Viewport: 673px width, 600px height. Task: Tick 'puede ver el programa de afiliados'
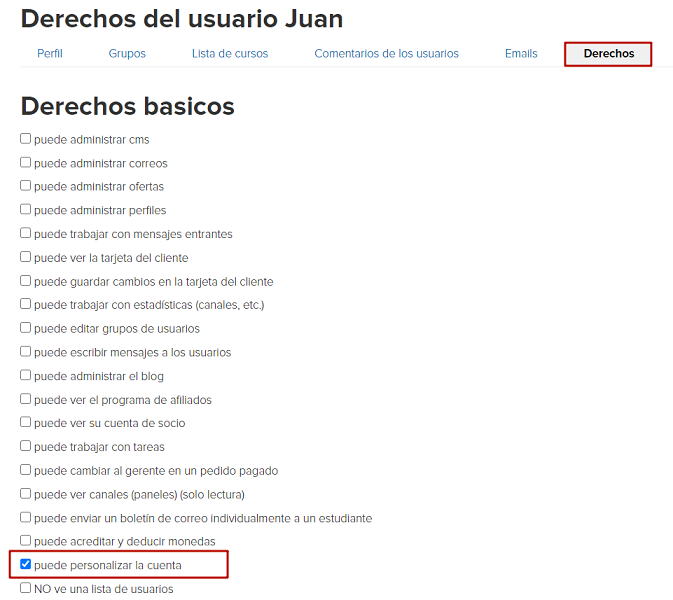(26, 399)
